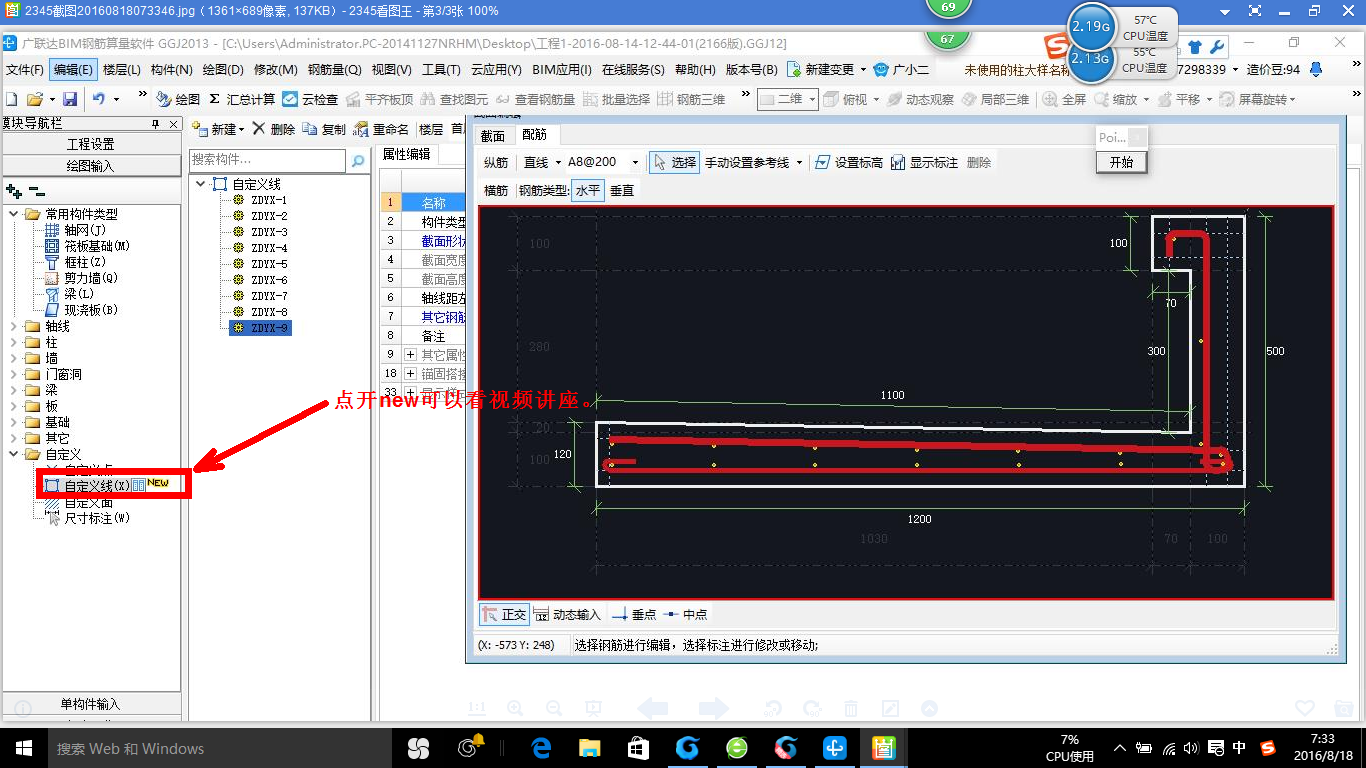
Task: Run 汇总计算 summary calculation
Action: click(242, 99)
